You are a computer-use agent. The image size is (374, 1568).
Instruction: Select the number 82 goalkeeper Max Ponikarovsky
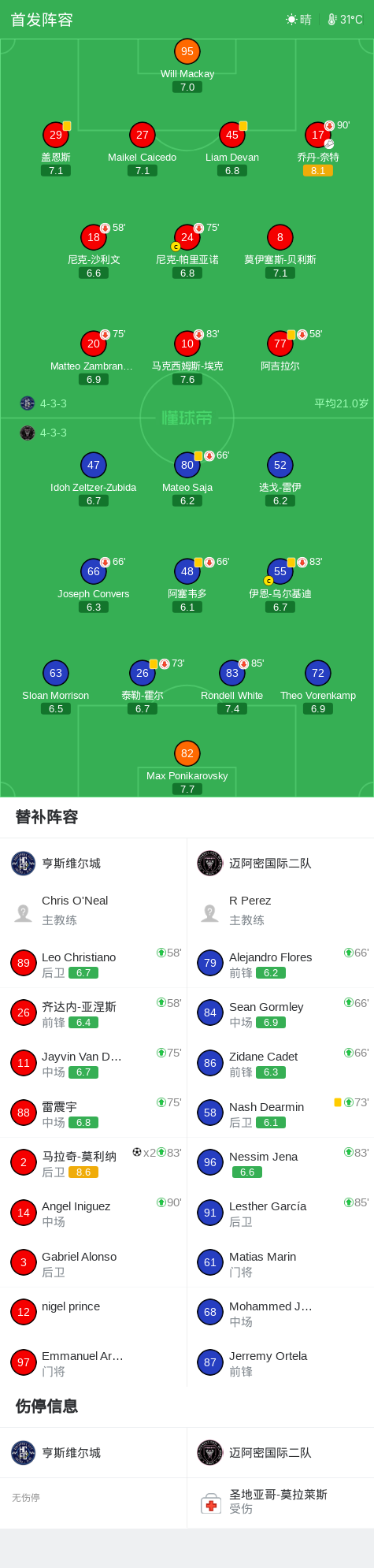187,753
